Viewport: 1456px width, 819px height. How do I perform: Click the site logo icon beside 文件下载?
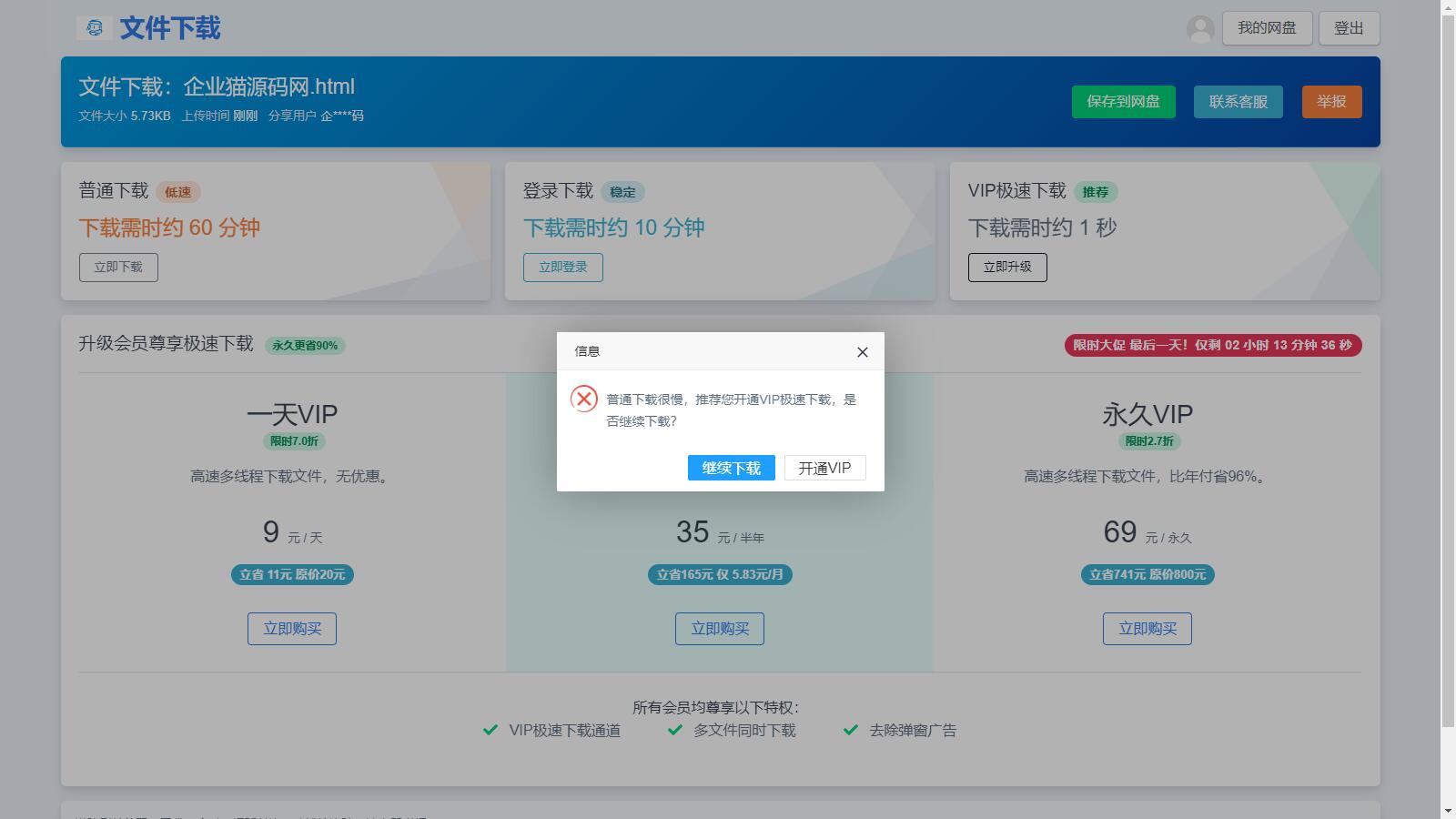94,28
